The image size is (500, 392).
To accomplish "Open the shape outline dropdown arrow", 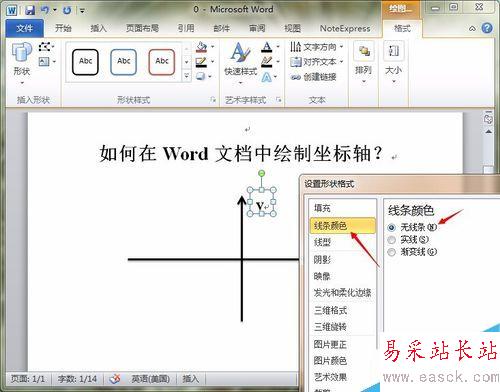I will [x=212, y=62].
